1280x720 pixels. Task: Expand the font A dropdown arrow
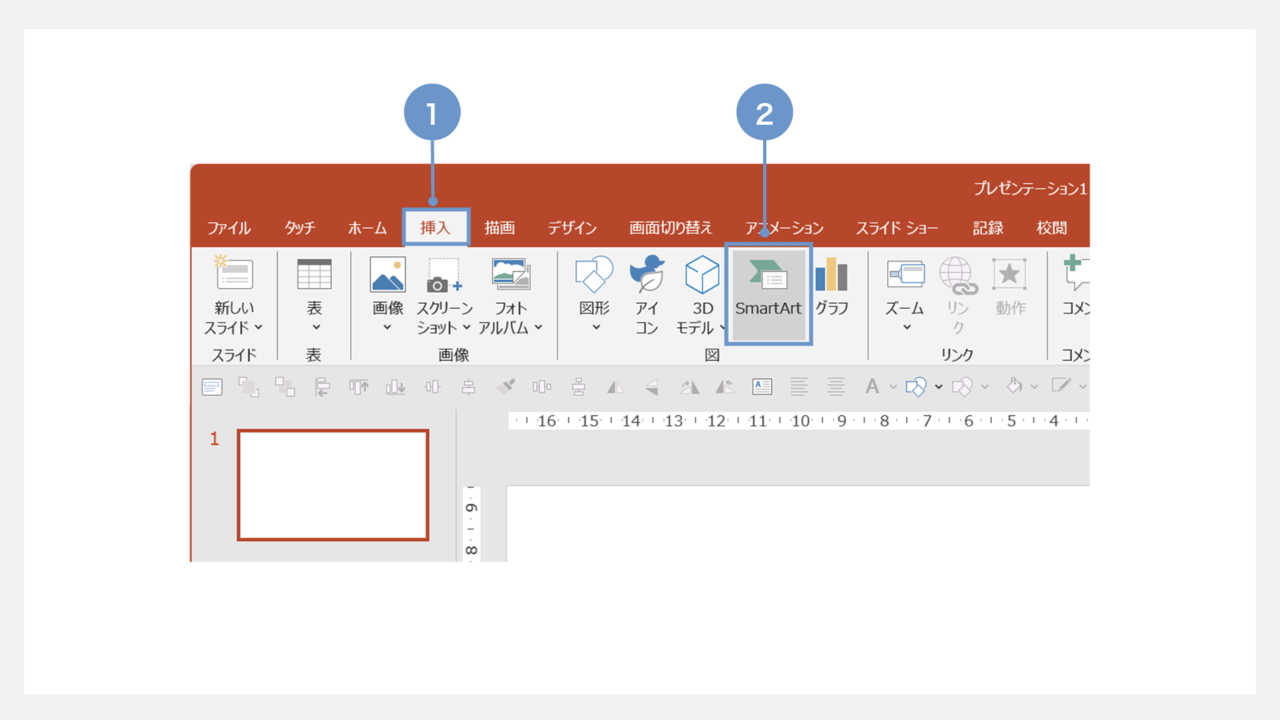(894, 387)
